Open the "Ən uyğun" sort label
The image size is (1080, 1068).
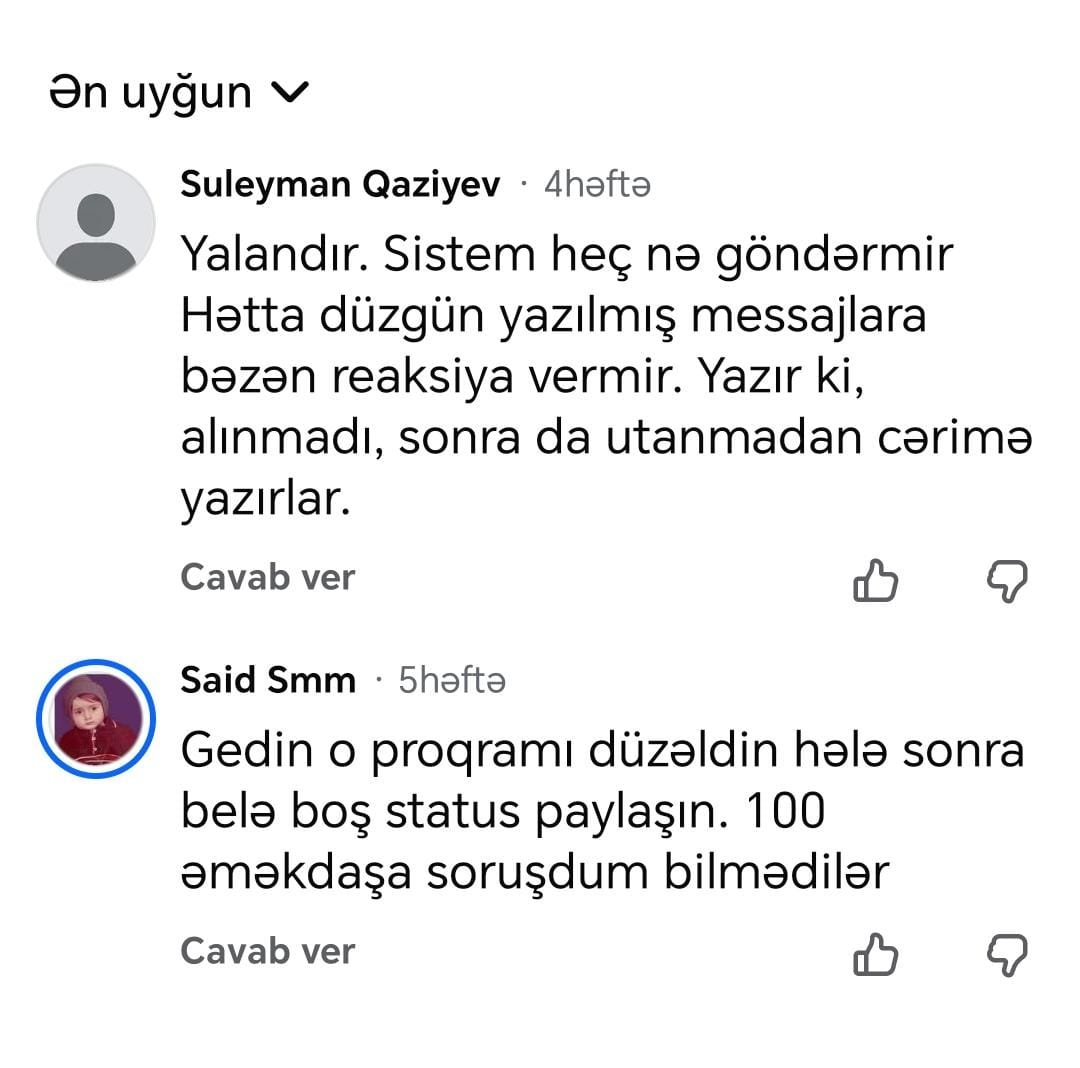pos(151,93)
